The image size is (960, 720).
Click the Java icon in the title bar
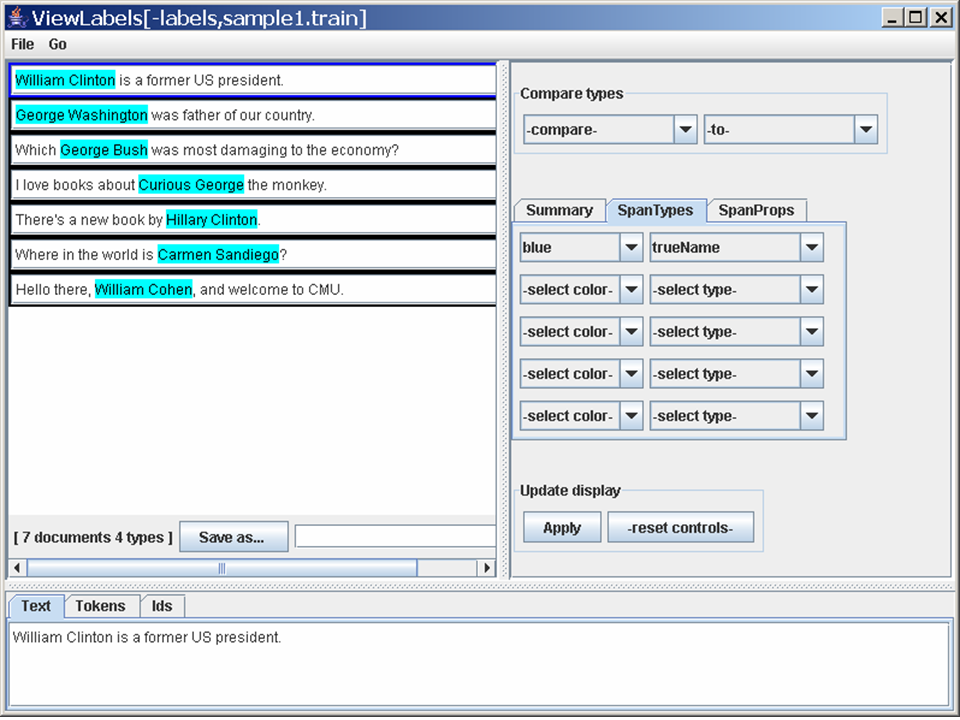coord(17,18)
